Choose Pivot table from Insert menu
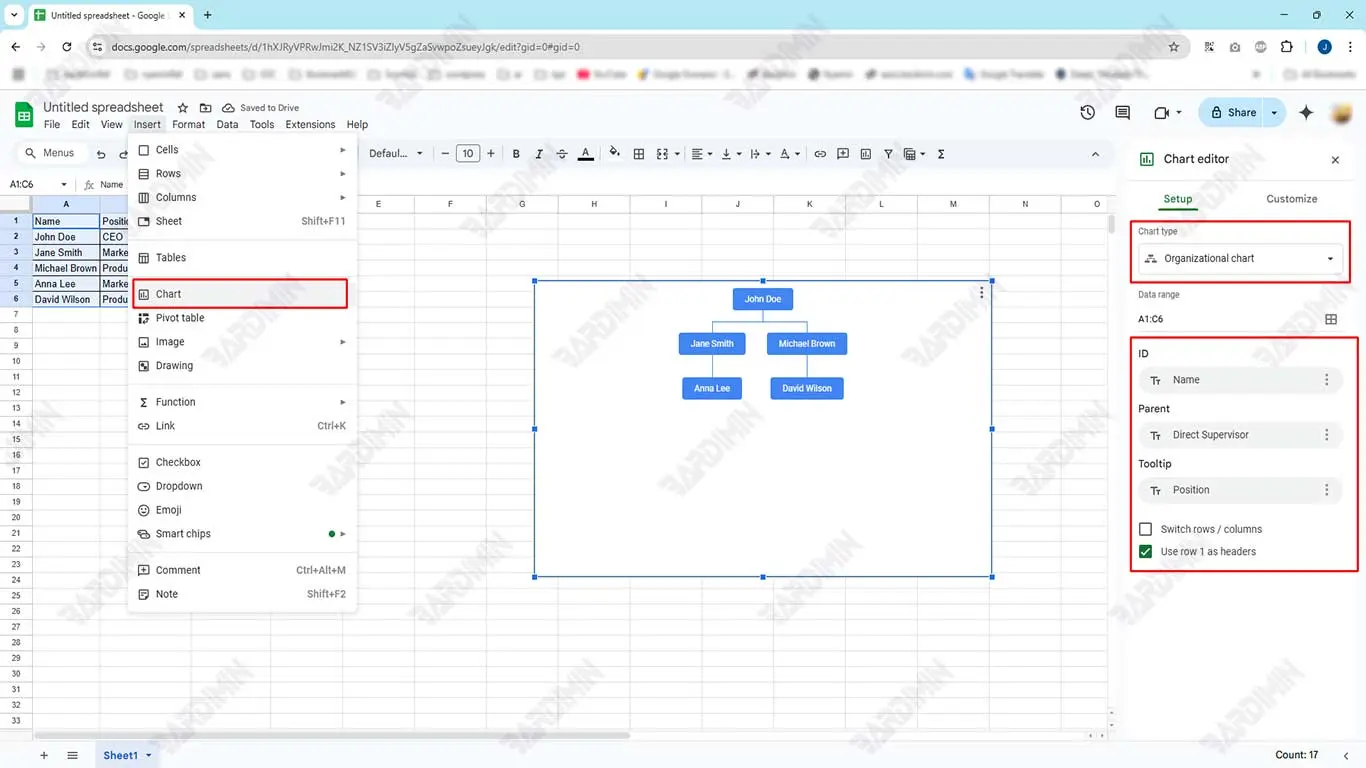This screenshot has height=768, width=1366. point(180,318)
